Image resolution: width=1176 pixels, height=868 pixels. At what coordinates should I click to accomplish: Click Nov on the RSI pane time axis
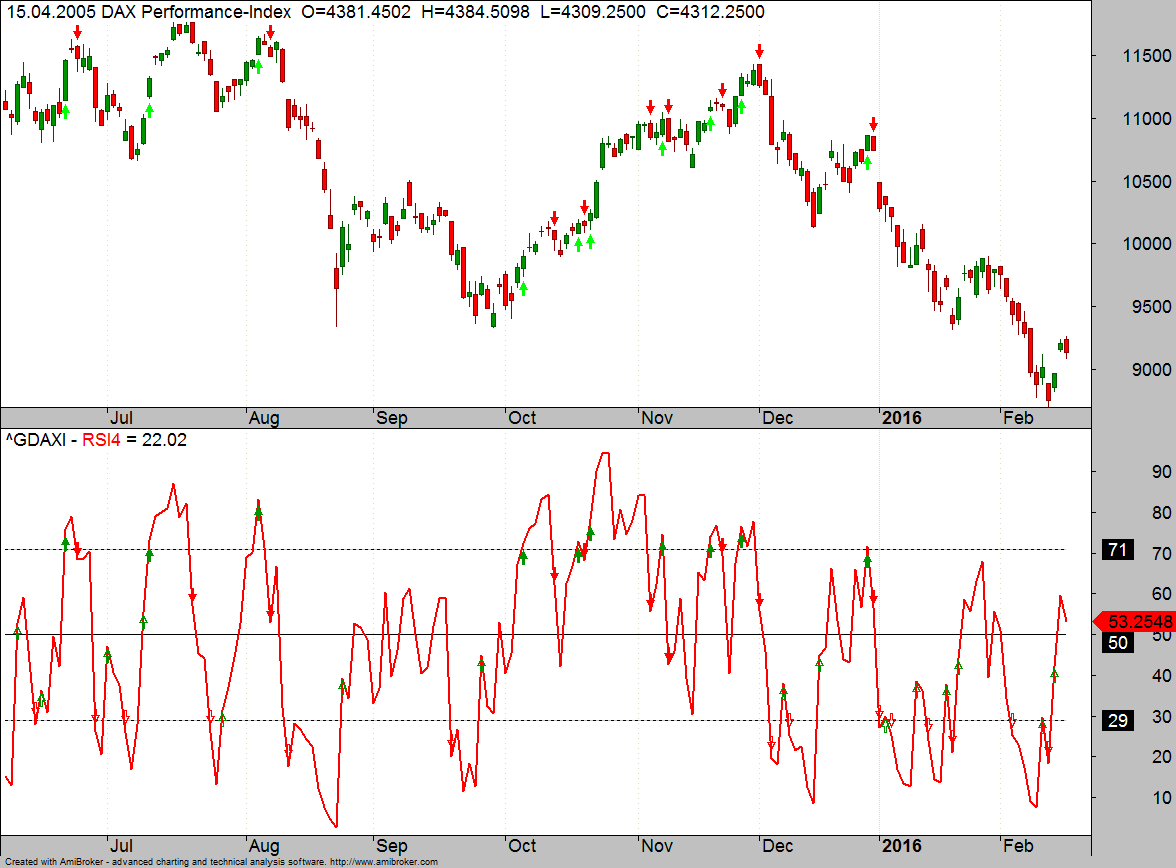[657, 845]
